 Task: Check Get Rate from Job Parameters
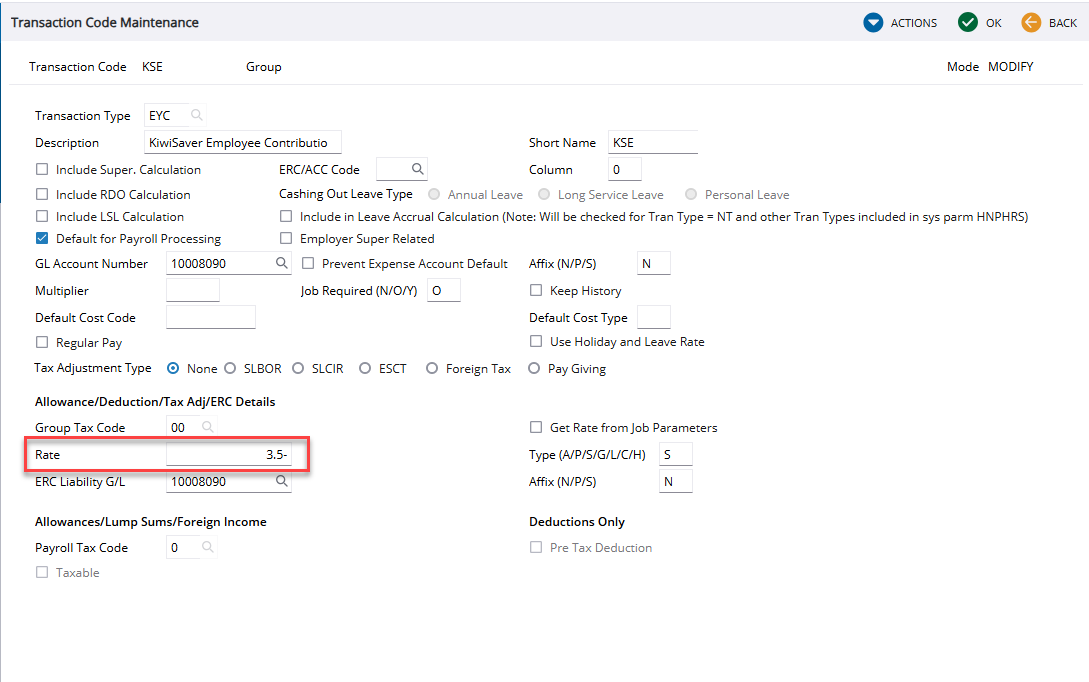point(536,428)
